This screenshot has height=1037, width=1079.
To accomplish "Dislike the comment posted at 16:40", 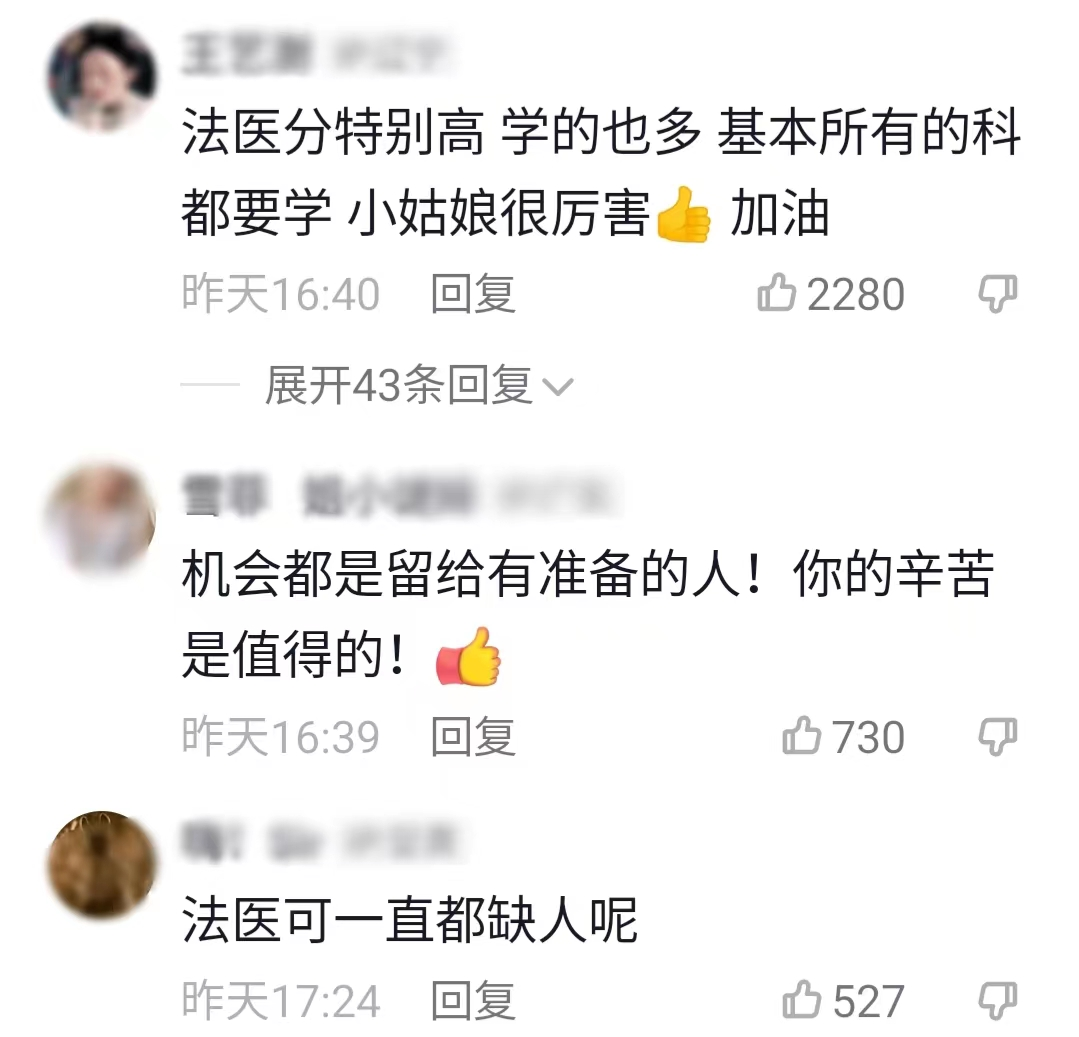I will tap(998, 295).
